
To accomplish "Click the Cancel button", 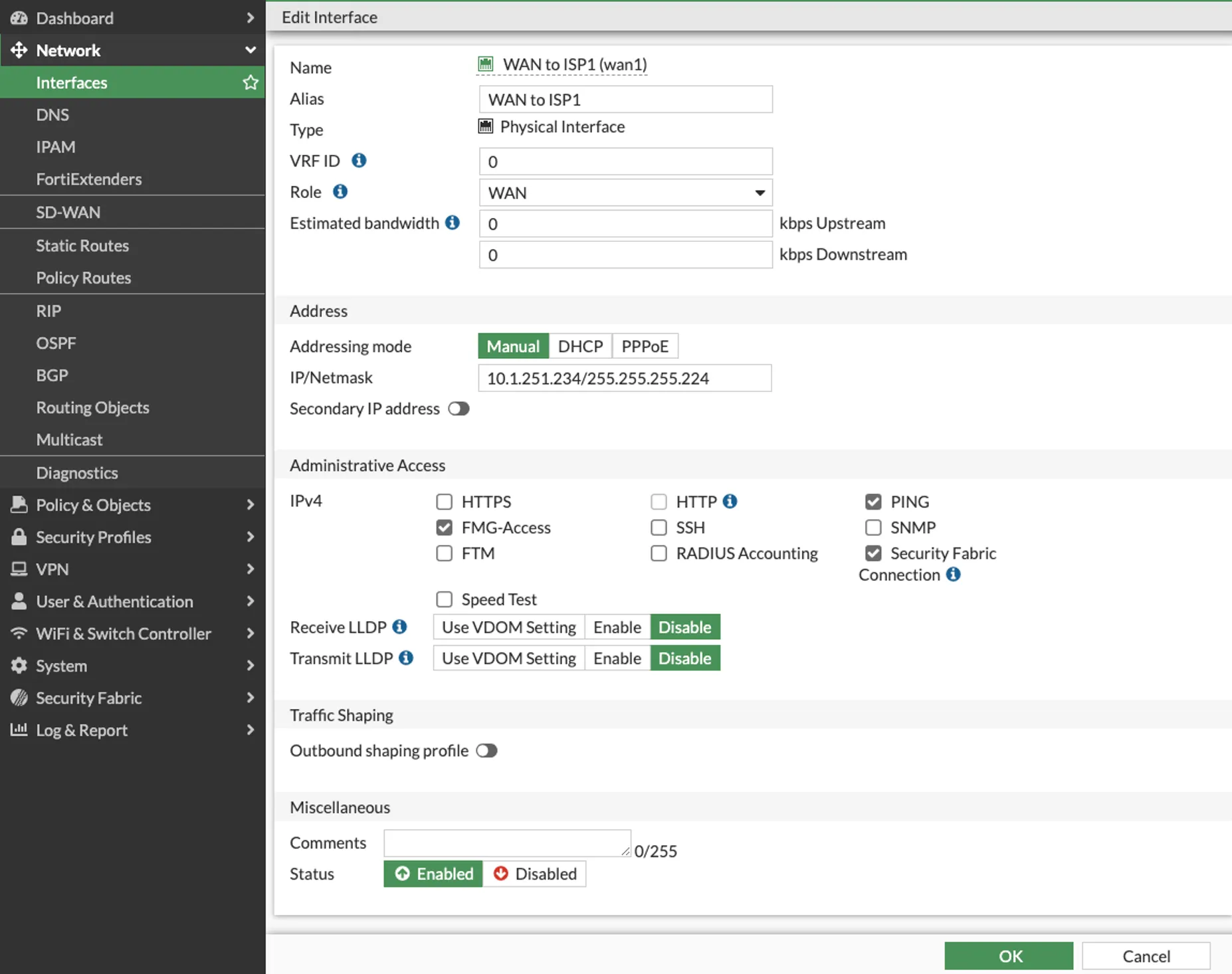I will (x=1146, y=956).
